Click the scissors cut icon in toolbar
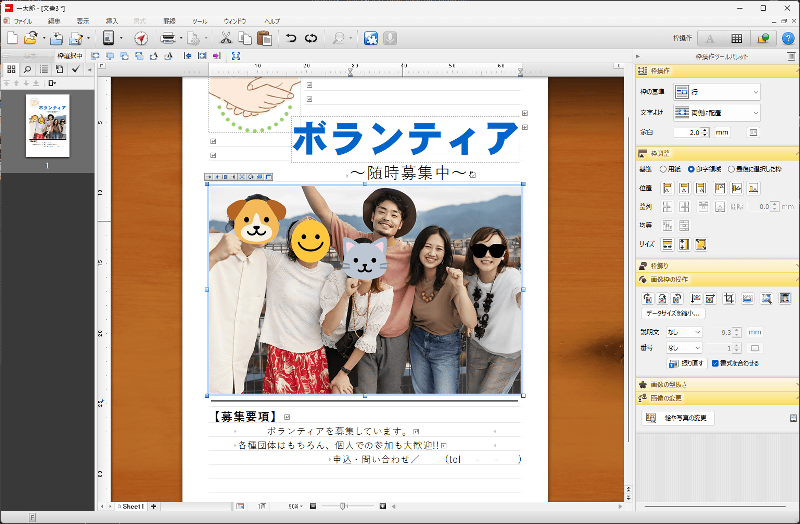This screenshot has height=524, width=800. click(x=226, y=38)
